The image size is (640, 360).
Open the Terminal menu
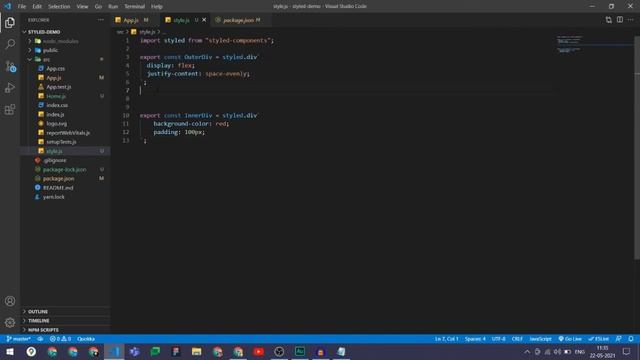135,7
